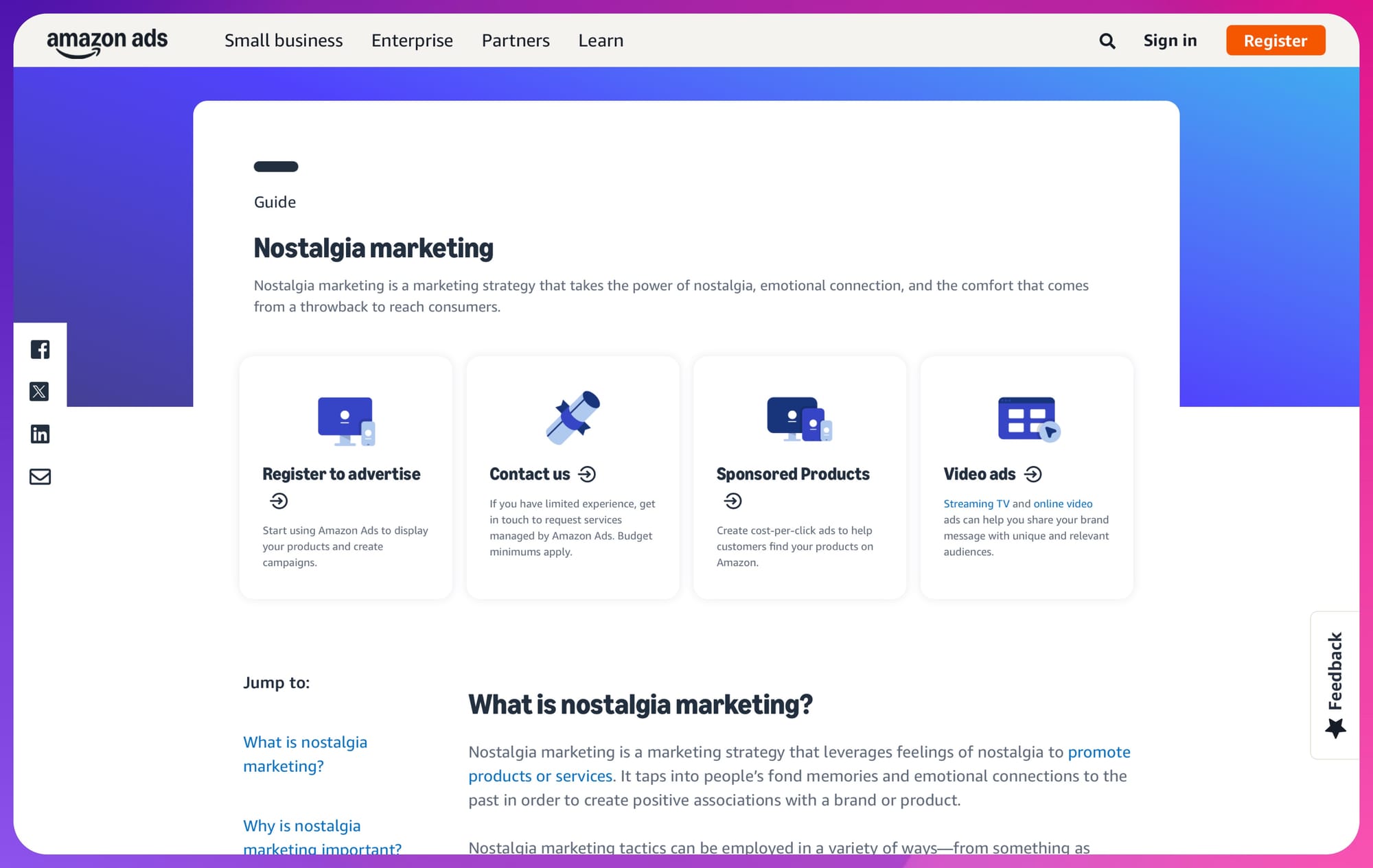This screenshot has width=1373, height=868.
Task: Click the arrow under Sponsored Products
Action: [732, 501]
